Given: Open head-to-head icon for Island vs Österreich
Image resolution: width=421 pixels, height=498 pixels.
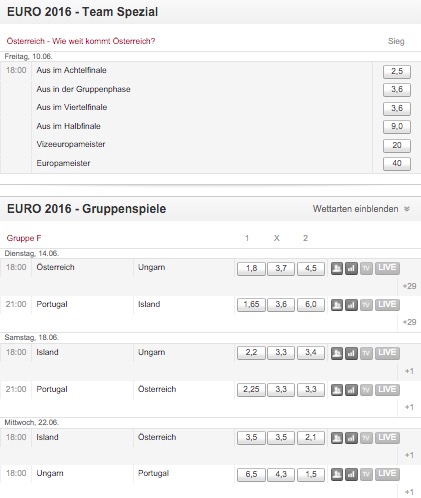Looking at the screenshot, I should tap(337, 438).
